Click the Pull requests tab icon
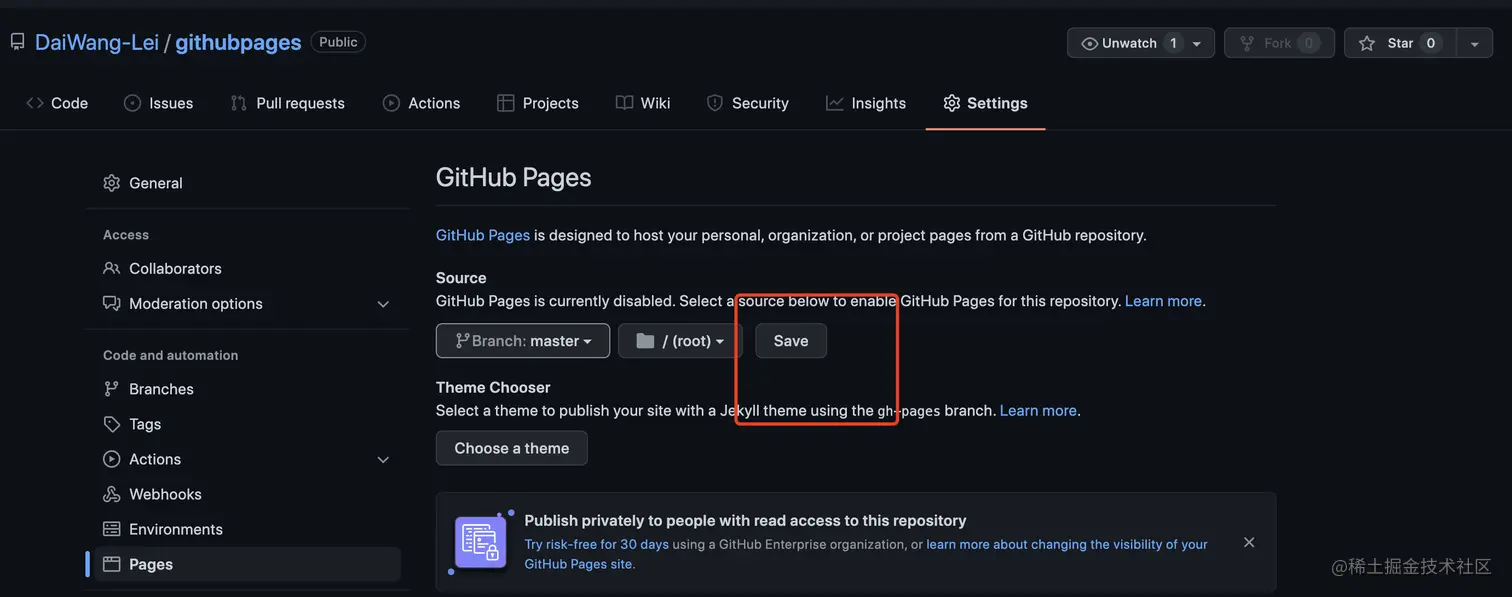 coord(238,103)
